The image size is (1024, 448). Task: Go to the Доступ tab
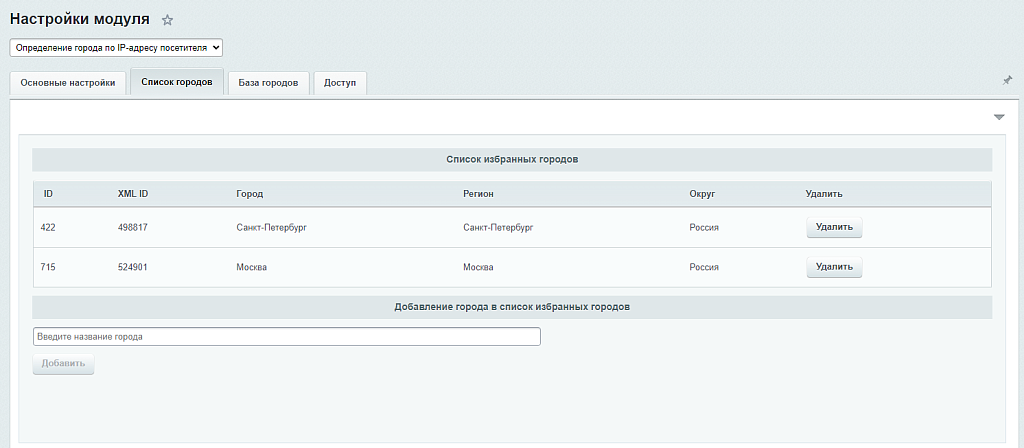[x=340, y=83]
